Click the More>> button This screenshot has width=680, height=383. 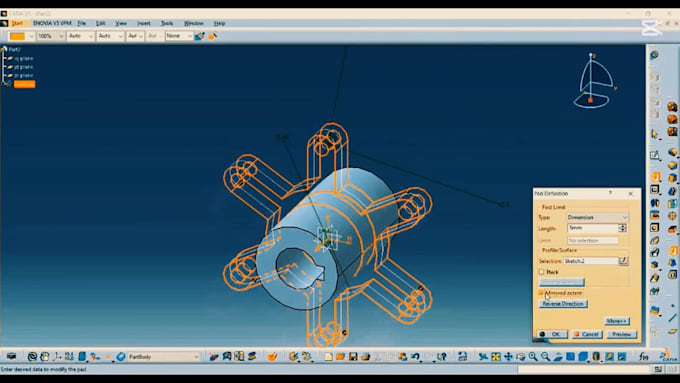point(617,321)
